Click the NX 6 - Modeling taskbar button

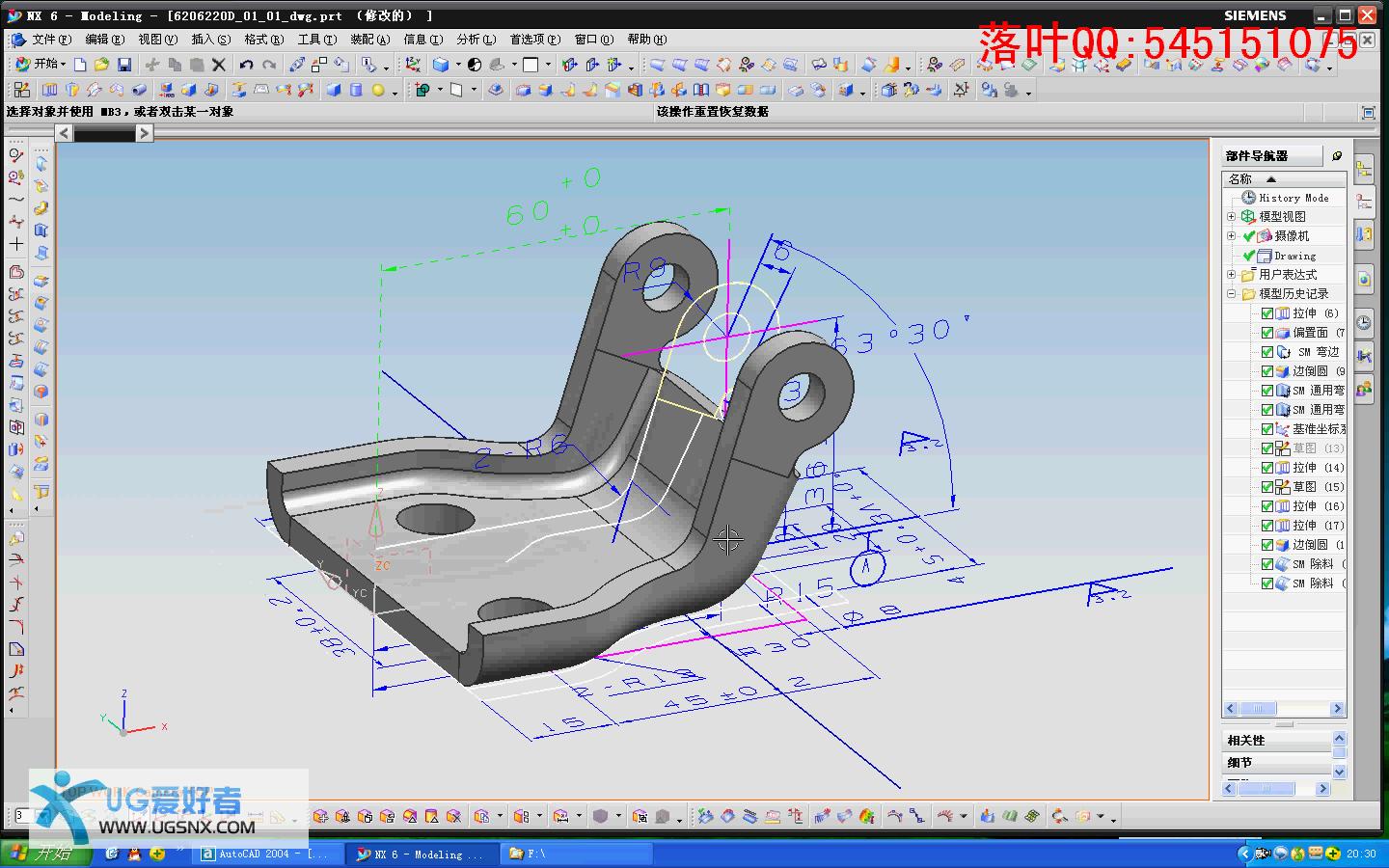click(x=422, y=854)
